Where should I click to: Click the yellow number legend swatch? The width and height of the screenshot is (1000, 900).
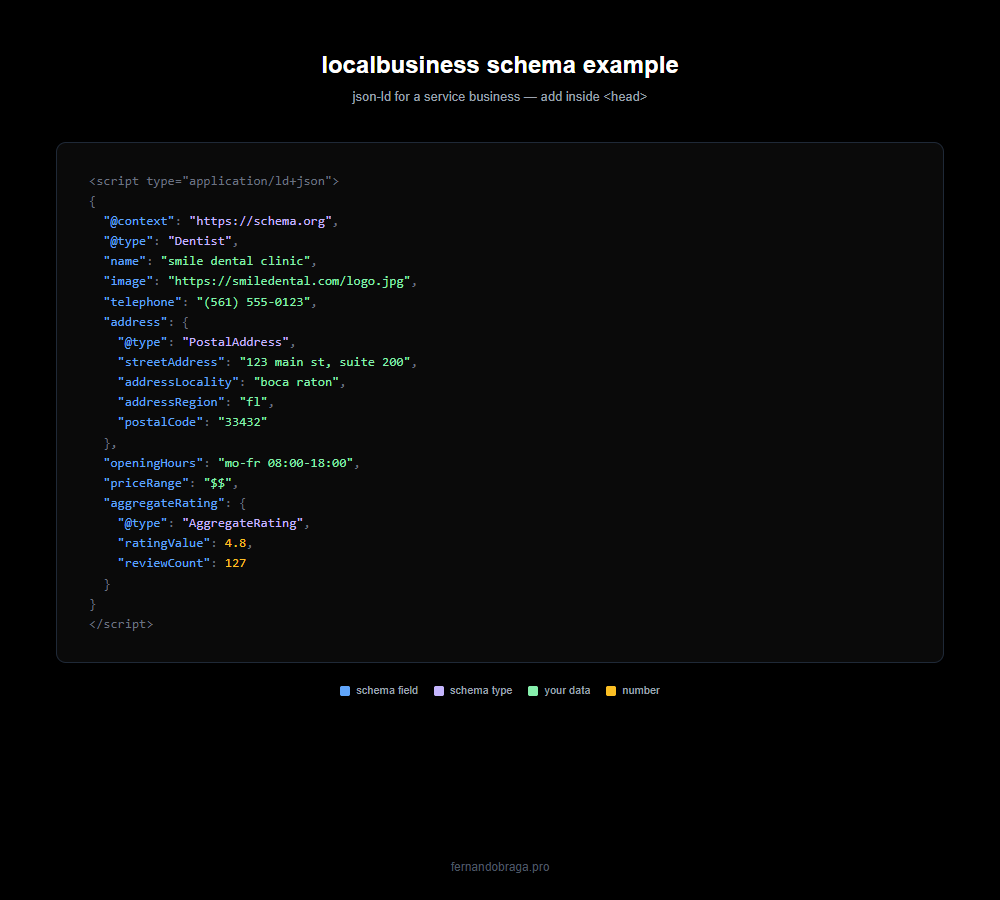(611, 691)
